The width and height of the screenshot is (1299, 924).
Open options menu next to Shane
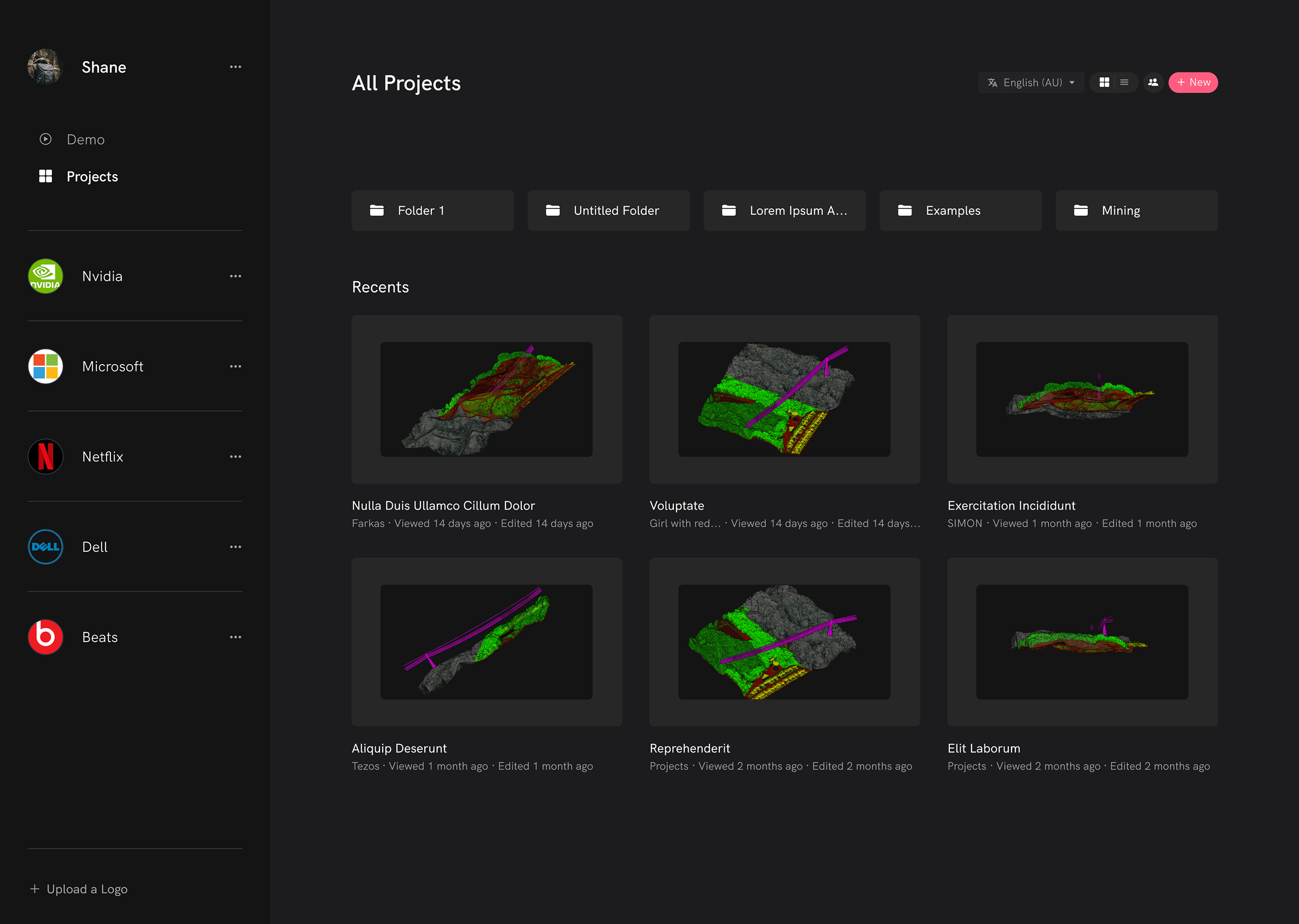pos(235,67)
